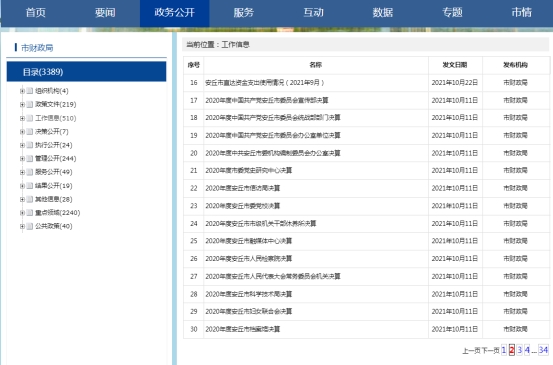This screenshot has height=365, width=553.
Task: Open row 24 市级机关干部休养所决算 link
Action: tap(261, 224)
